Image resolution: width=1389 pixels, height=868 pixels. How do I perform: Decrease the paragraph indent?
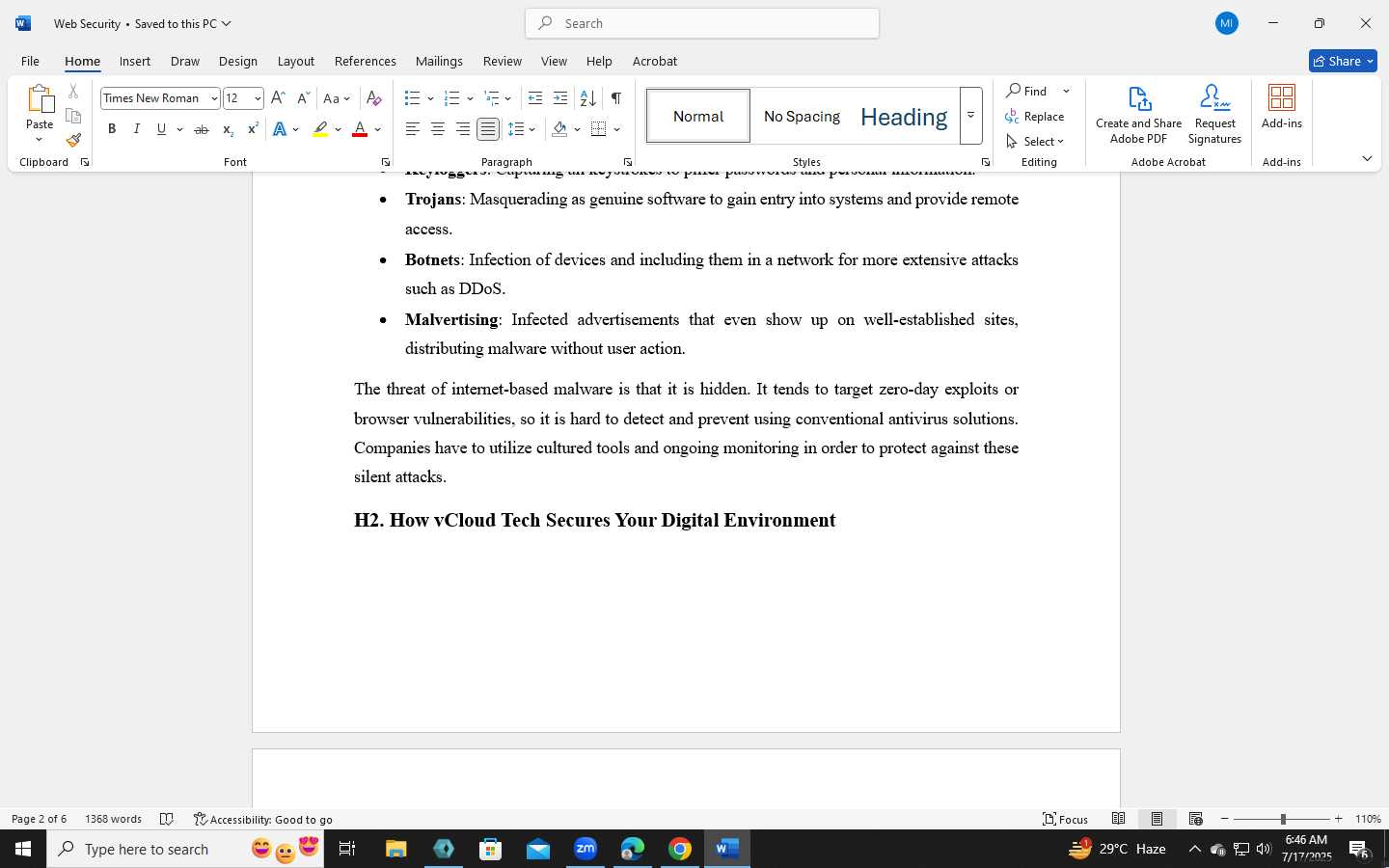click(535, 98)
